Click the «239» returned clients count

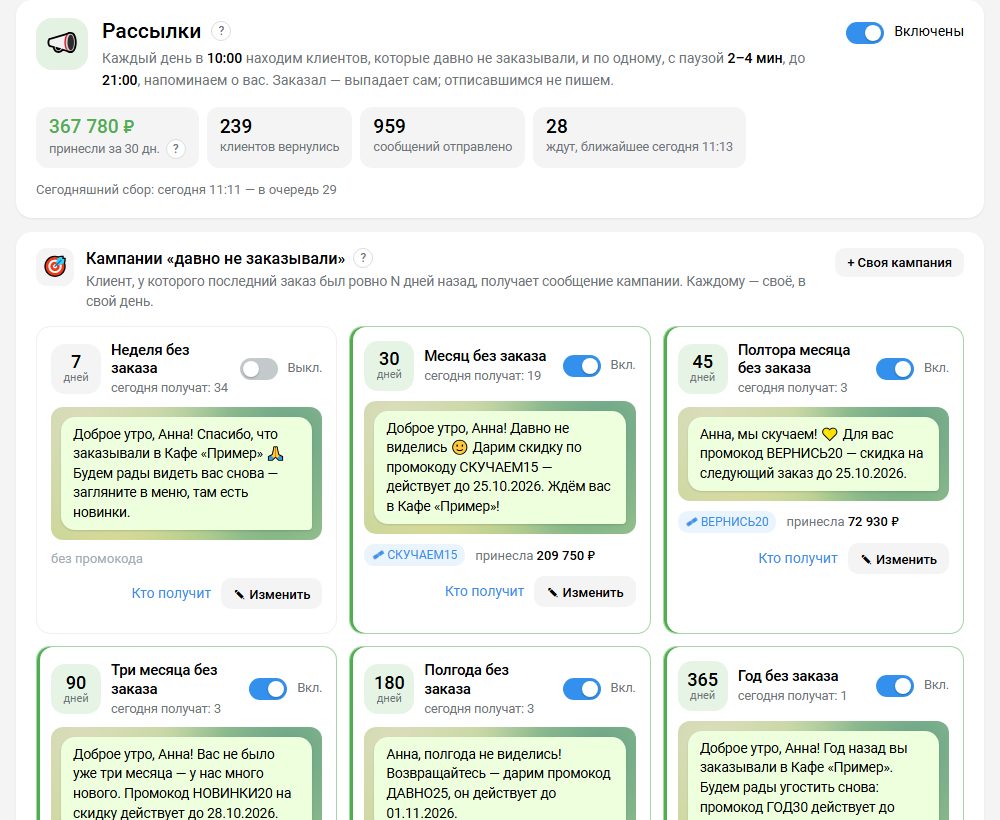pyautogui.click(x=236, y=126)
